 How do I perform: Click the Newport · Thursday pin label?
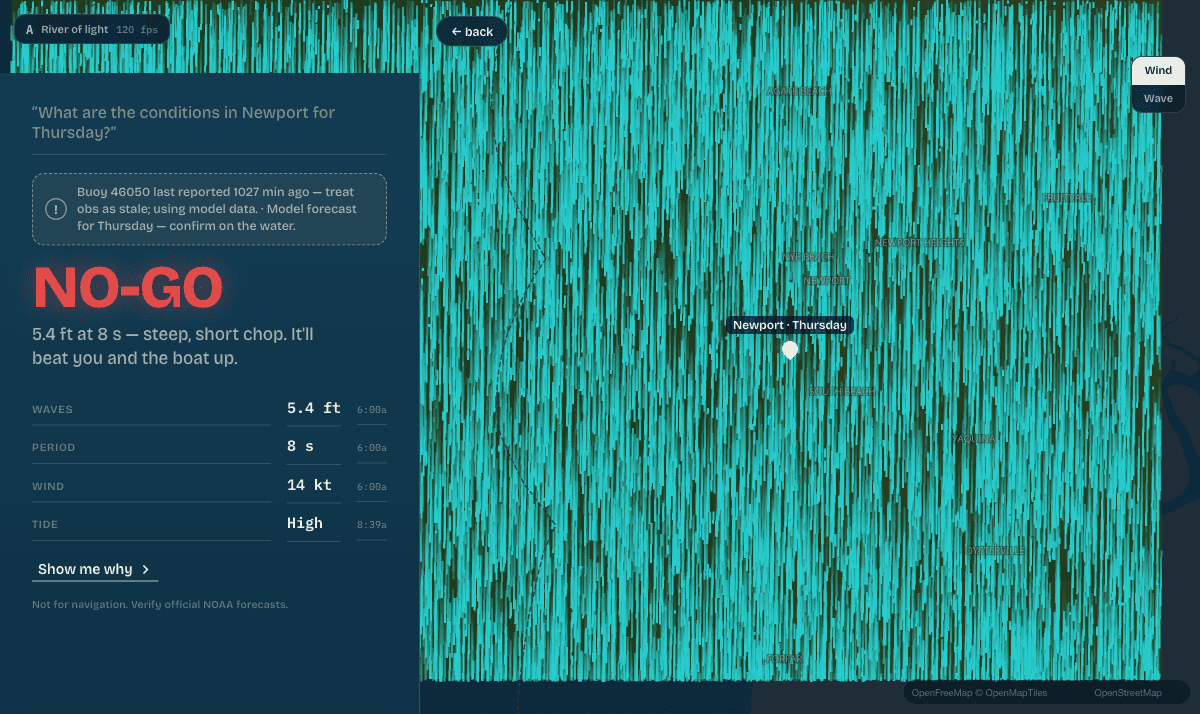coord(790,325)
